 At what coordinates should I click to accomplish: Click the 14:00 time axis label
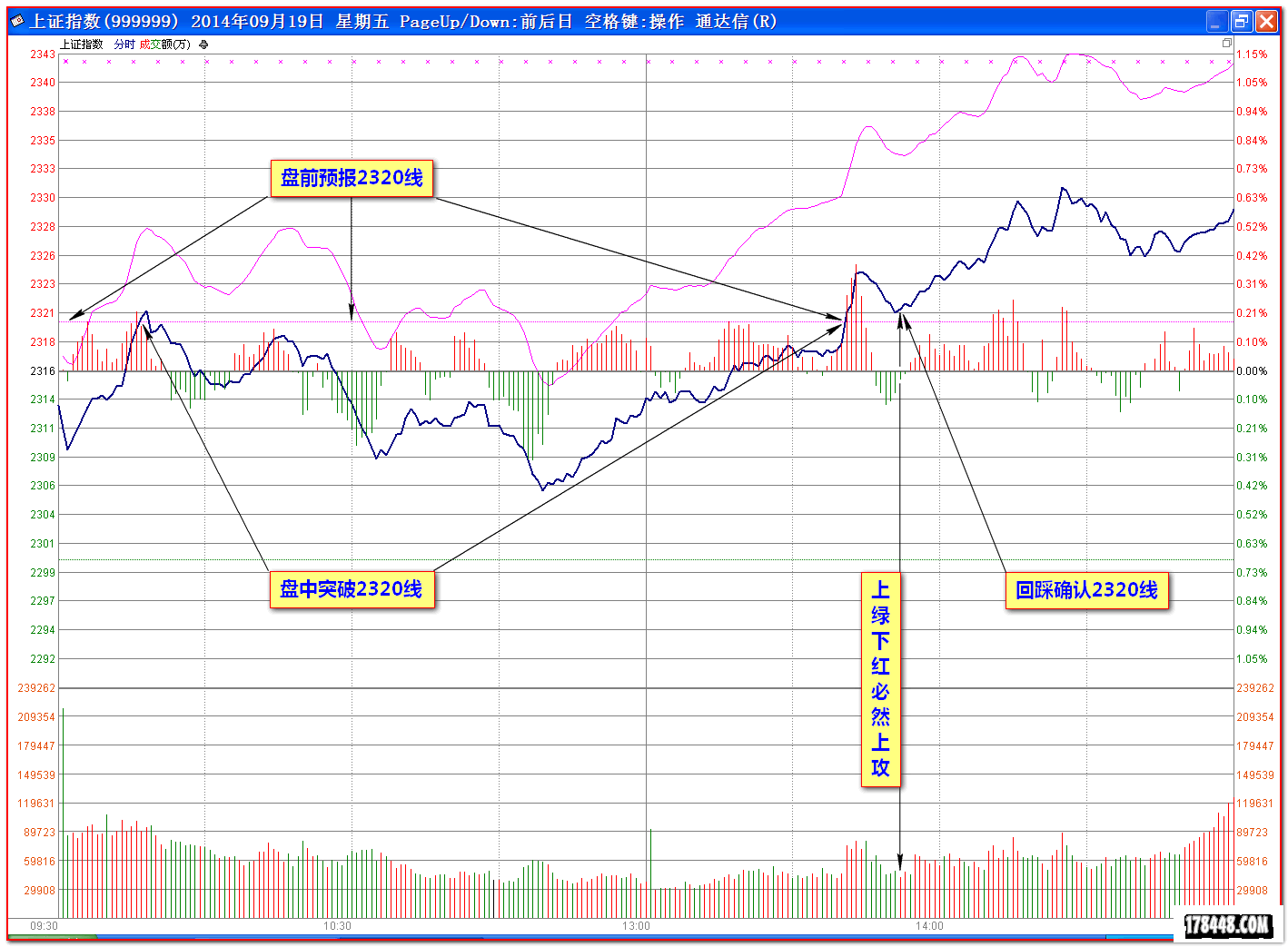tap(929, 926)
